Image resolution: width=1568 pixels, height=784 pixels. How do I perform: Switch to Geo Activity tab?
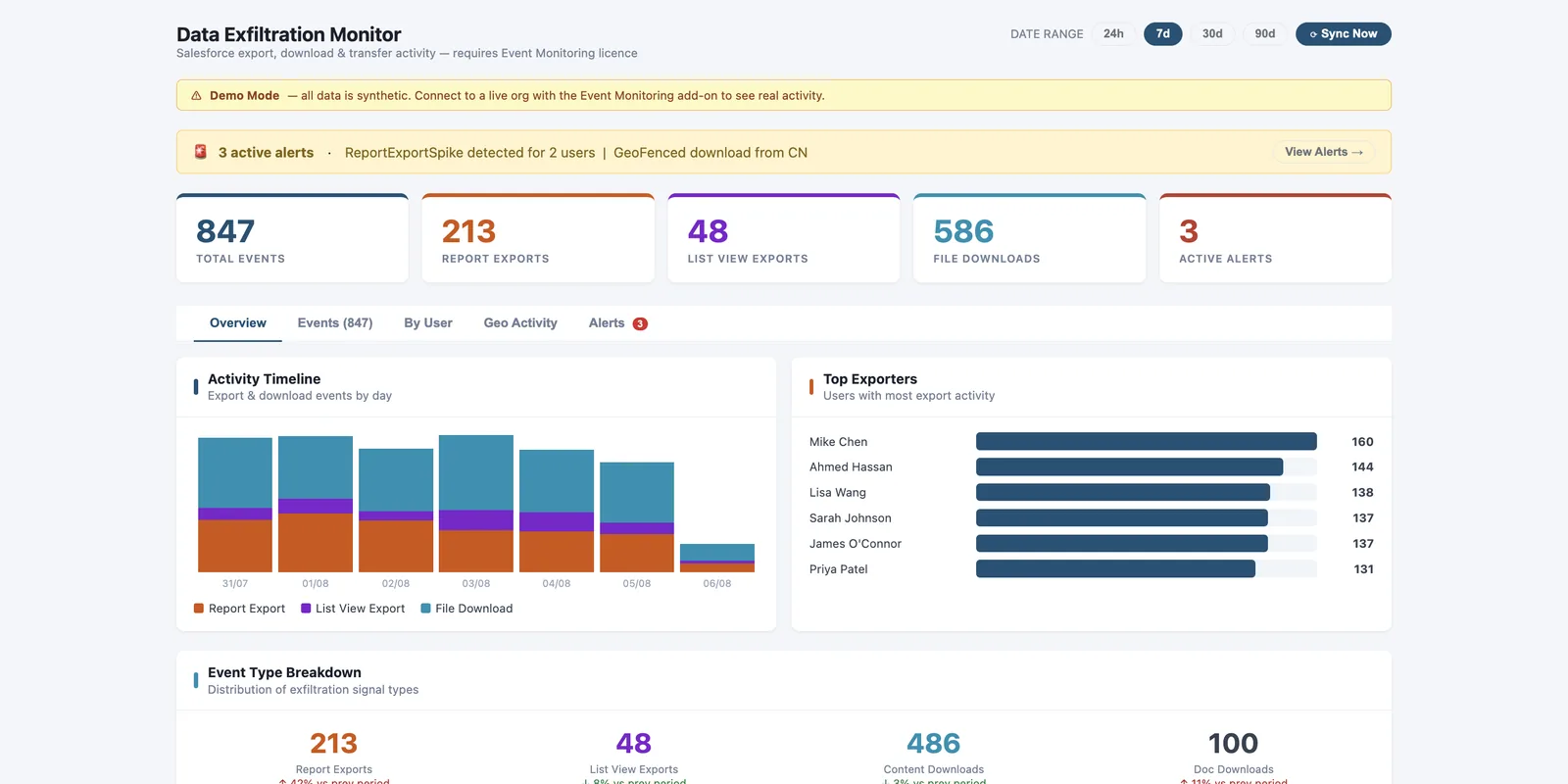point(520,323)
